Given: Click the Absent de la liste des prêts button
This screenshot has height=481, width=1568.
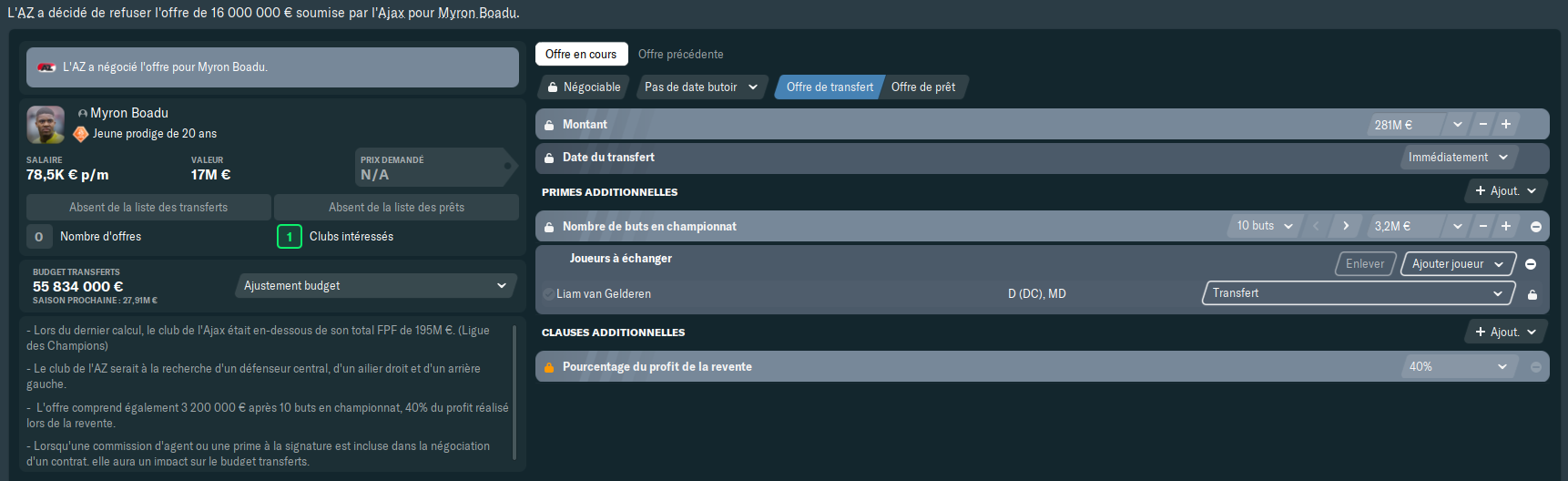Looking at the screenshot, I should (396, 207).
